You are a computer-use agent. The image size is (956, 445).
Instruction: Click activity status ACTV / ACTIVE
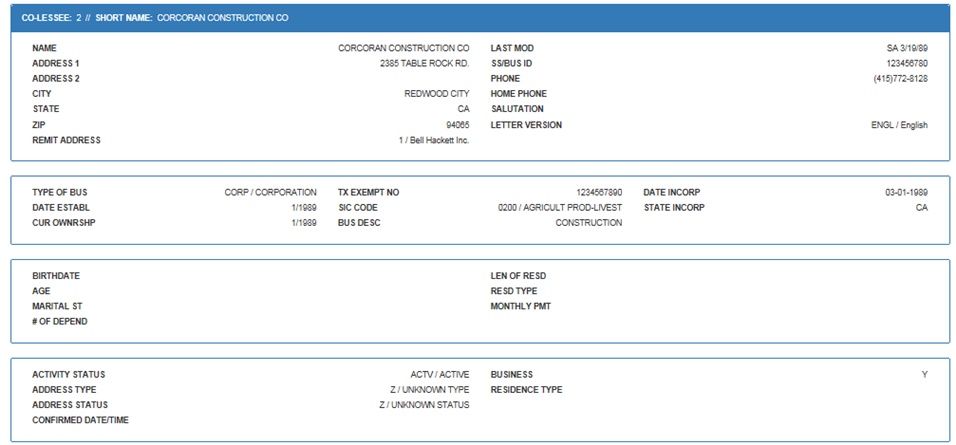[x=440, y=374]
